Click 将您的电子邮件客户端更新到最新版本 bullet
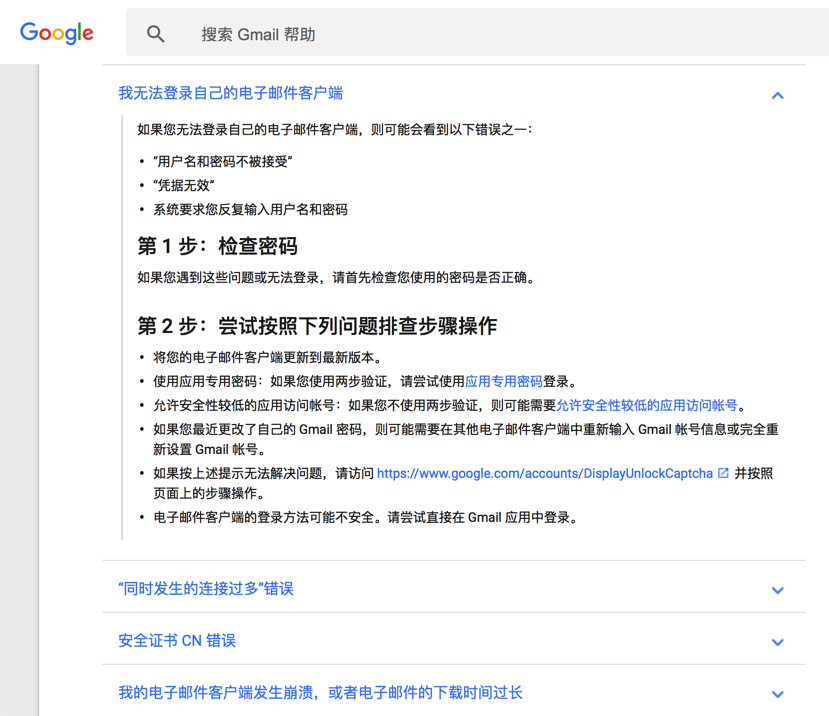The width and height of the screenshot is (829, 716). pyautogui.click(x=268, y=357)
